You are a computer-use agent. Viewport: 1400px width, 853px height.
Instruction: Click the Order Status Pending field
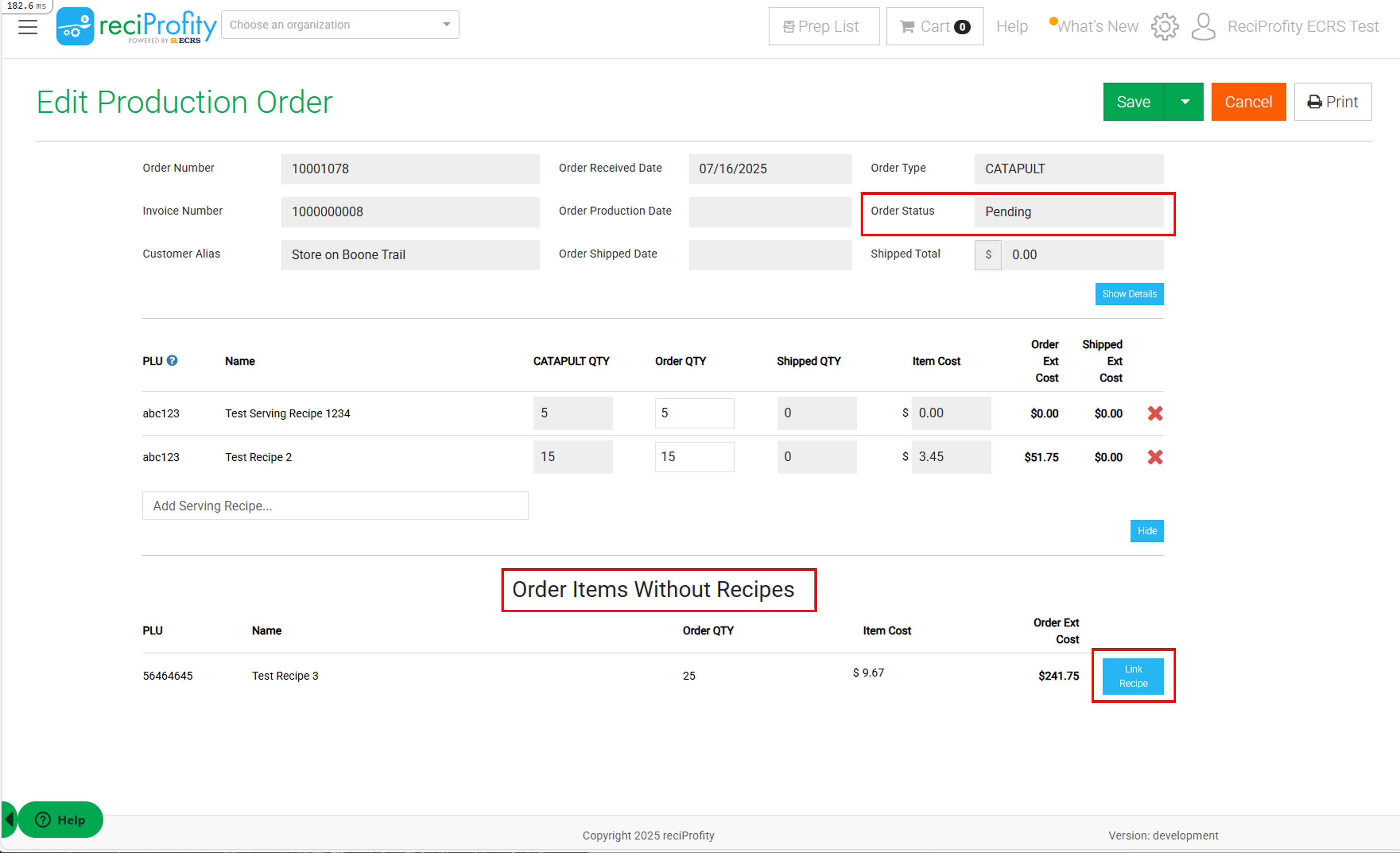tap(1069, 212)
